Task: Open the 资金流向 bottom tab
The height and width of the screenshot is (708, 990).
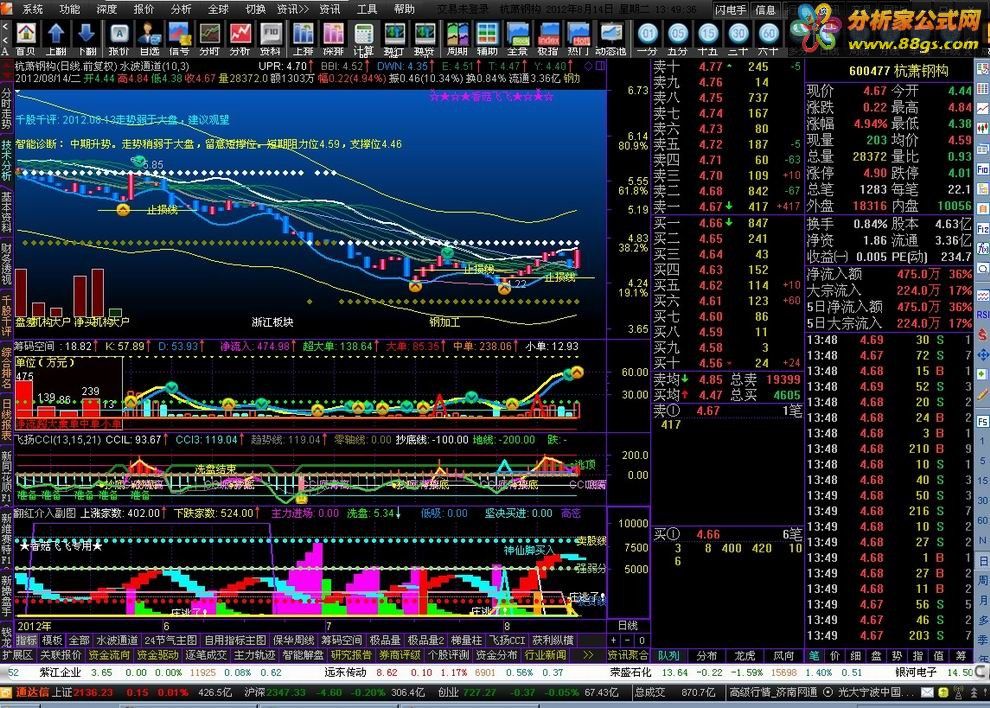Action: coord(109,655)
